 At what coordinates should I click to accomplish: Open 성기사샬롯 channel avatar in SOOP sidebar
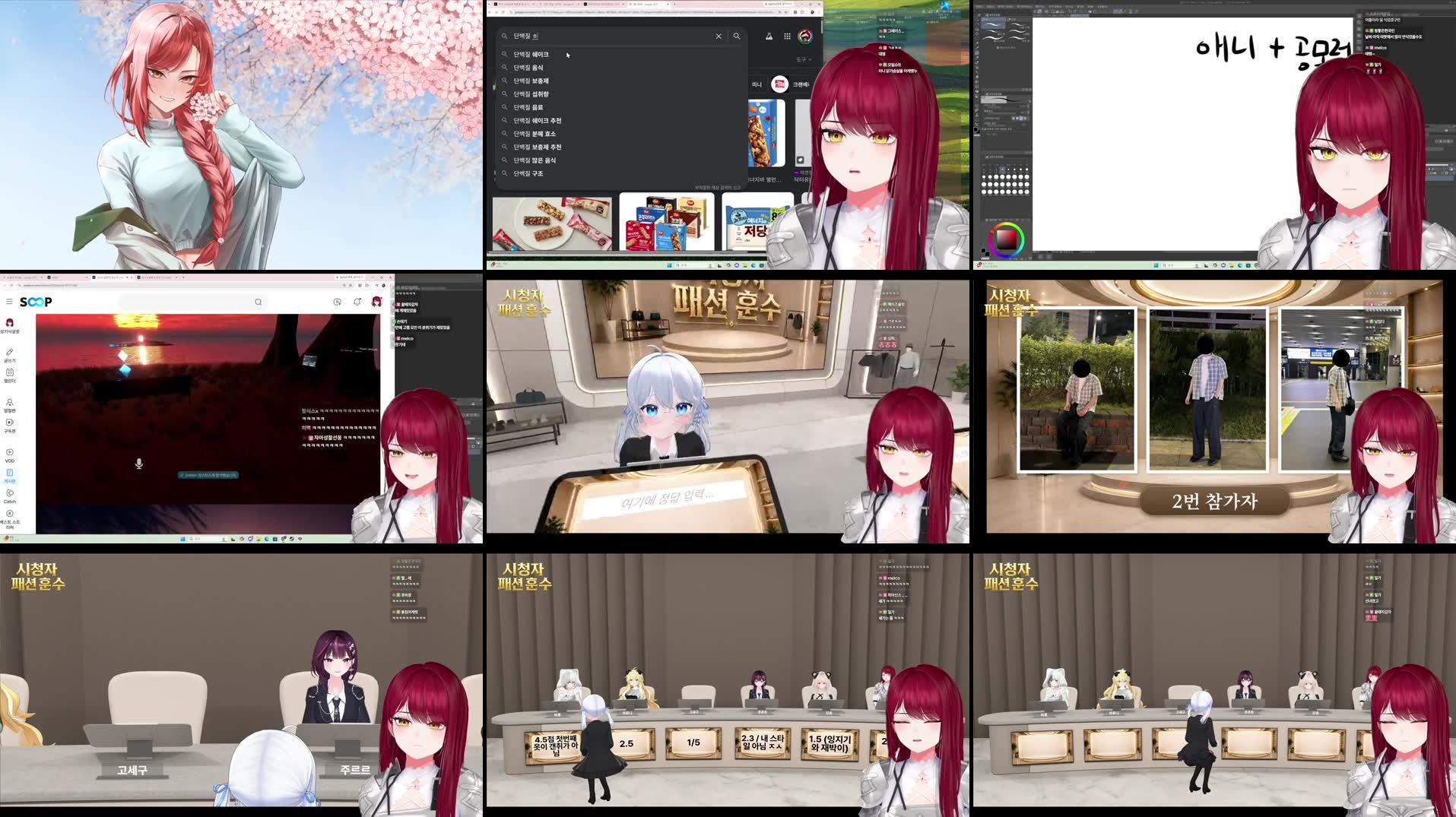pyautogui.click(x=10, y=323)
